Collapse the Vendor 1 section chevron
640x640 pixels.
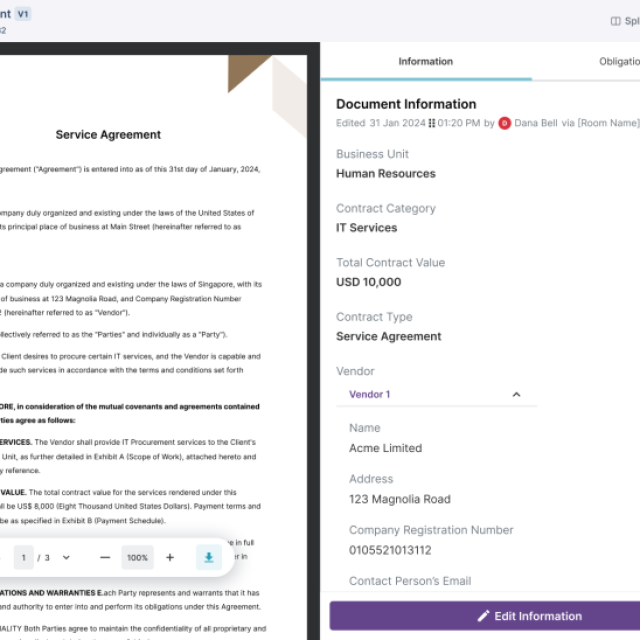(x=516, y=394)
